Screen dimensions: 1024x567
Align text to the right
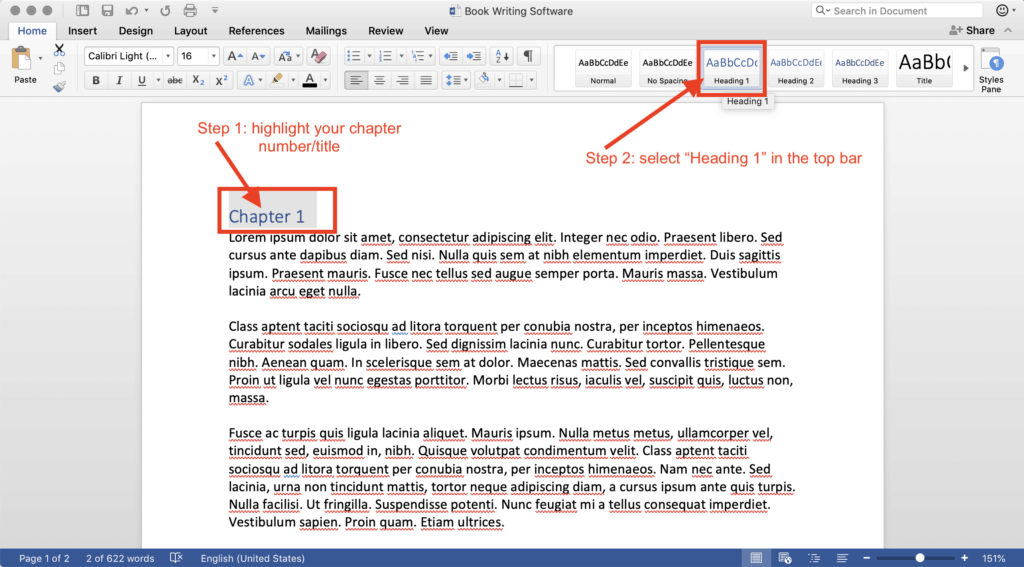click(x=402, y=80)
